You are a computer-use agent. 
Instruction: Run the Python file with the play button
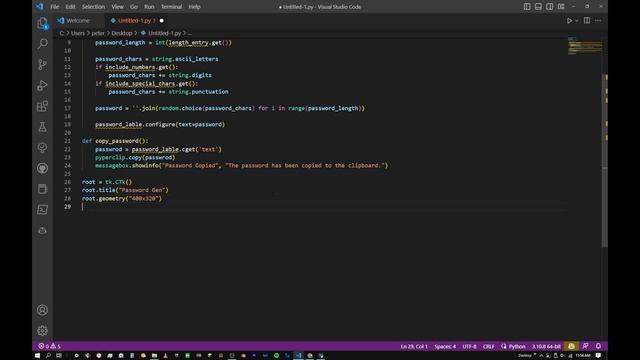click(x=569, y=20)
